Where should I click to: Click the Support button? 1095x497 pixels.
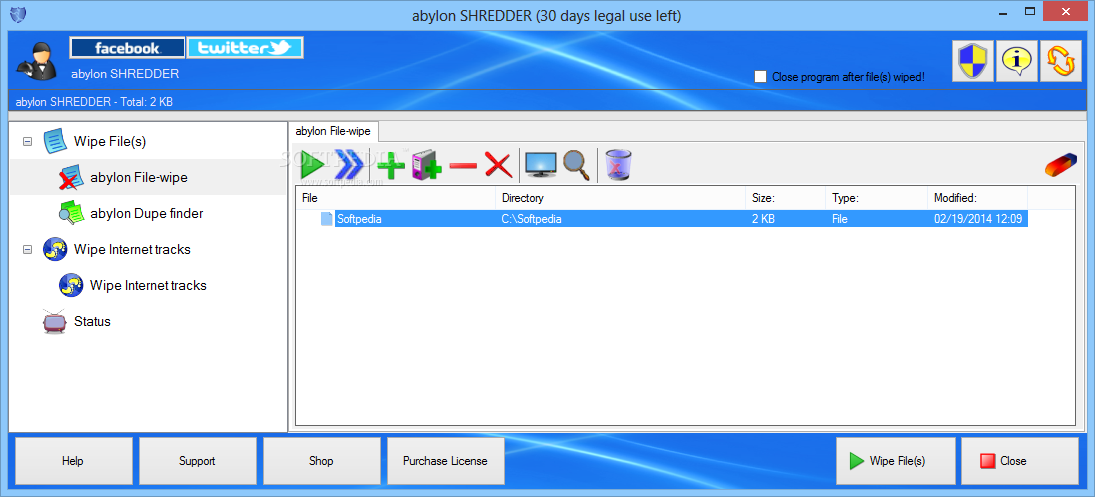pyautogui.click(x=198, y=461)
